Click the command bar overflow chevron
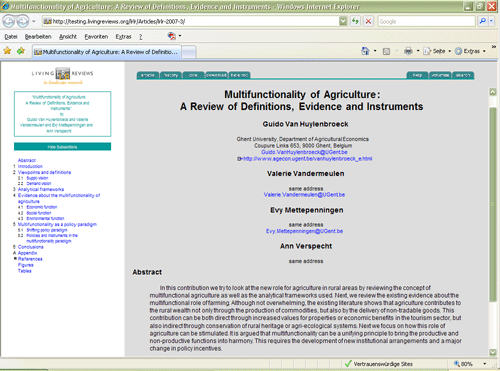 [494, 47]
